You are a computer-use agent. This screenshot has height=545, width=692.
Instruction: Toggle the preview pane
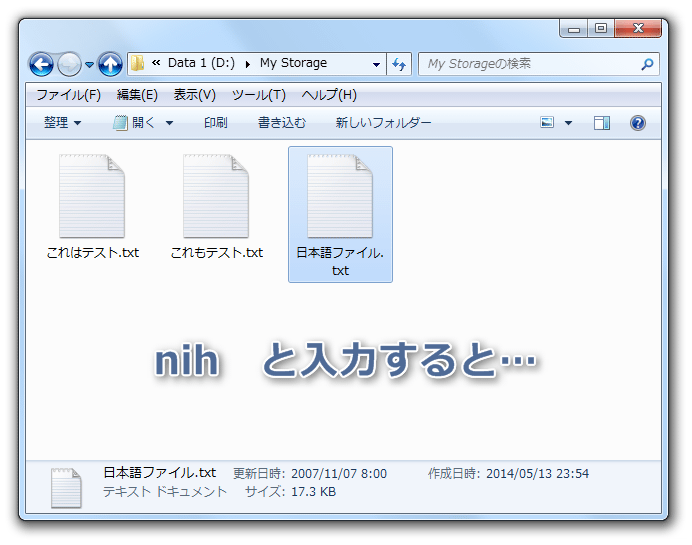click(602, 123)
